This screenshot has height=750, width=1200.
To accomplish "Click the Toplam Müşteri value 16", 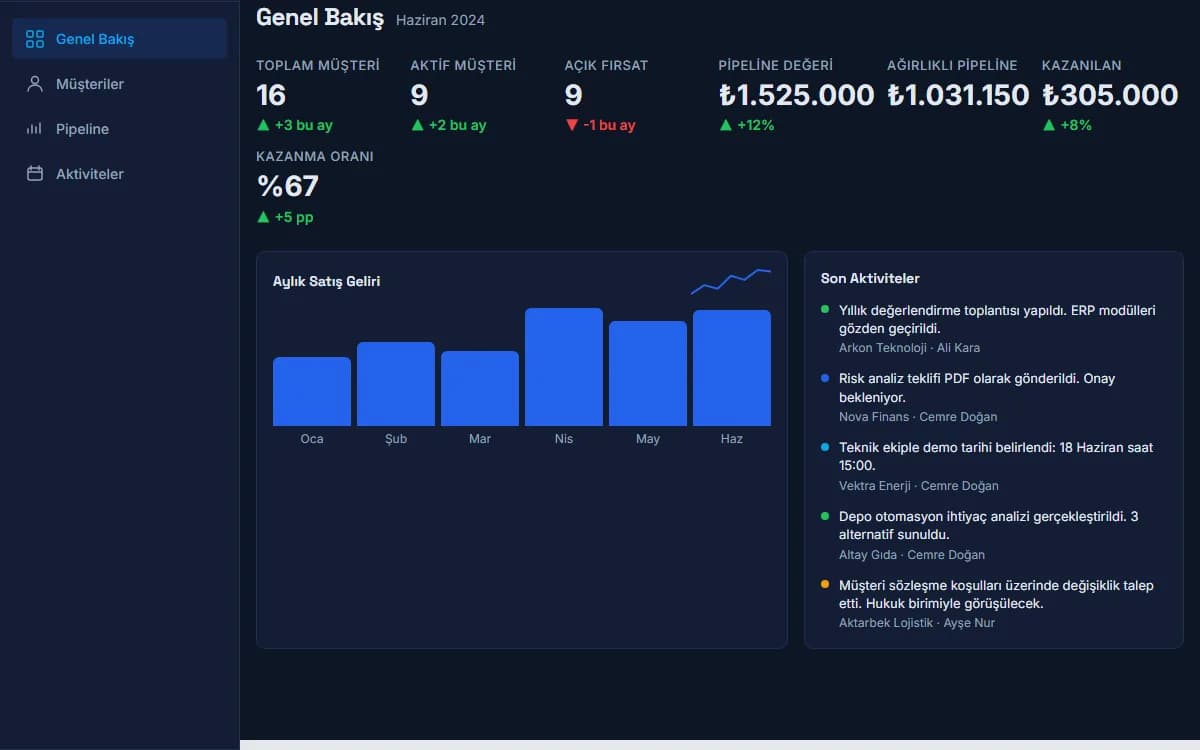I will pyautogui.click(x=271, y=95).
